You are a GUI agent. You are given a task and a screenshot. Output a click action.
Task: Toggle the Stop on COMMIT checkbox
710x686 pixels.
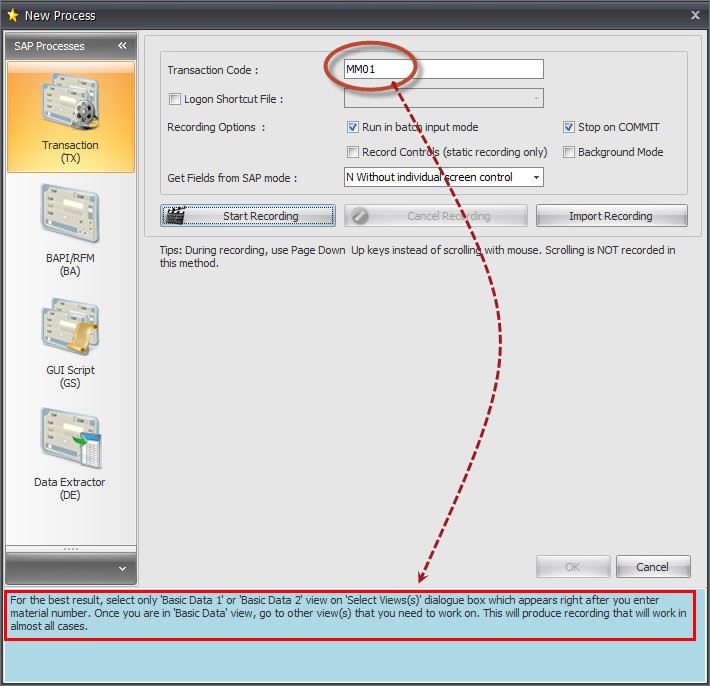click(x=569, y=127)
